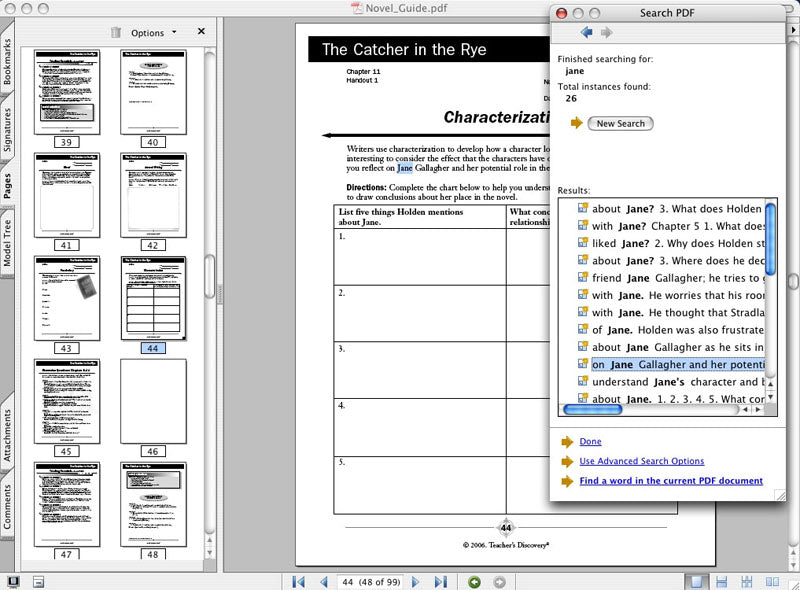Click the Done link
800x590 pixels.
[590, 441]
